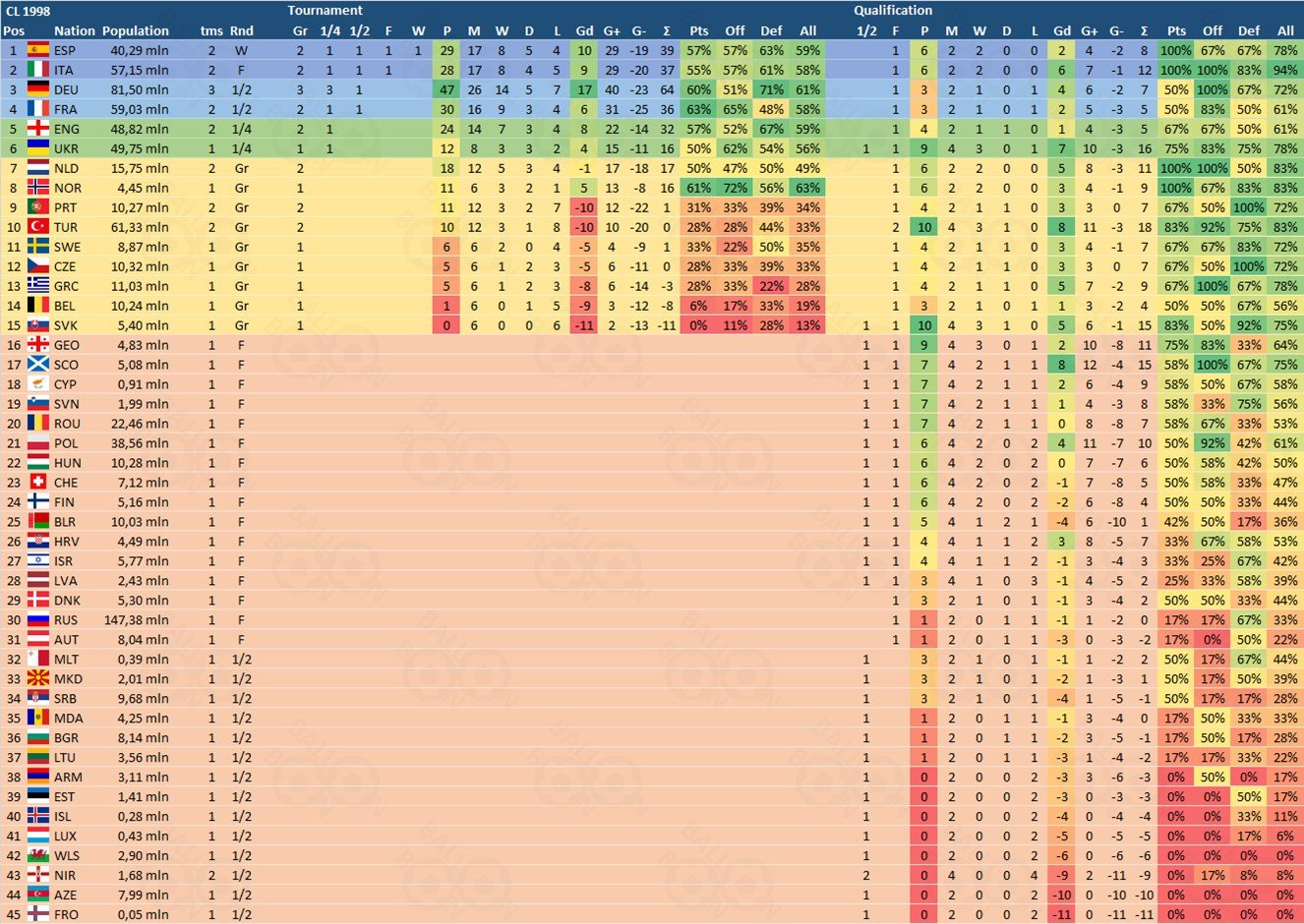Select the Switzerland flag next to CHE
Screen dimensions: 1304x924
(x=38, y=483)
